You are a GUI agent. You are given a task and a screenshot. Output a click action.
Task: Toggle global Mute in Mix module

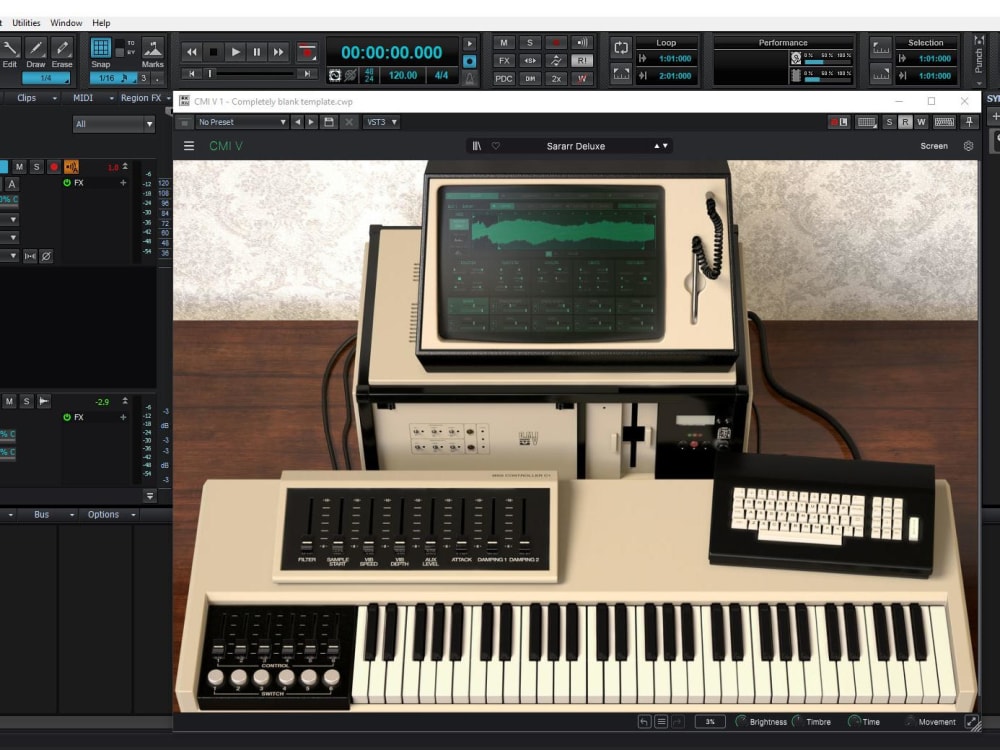[504, 43]
